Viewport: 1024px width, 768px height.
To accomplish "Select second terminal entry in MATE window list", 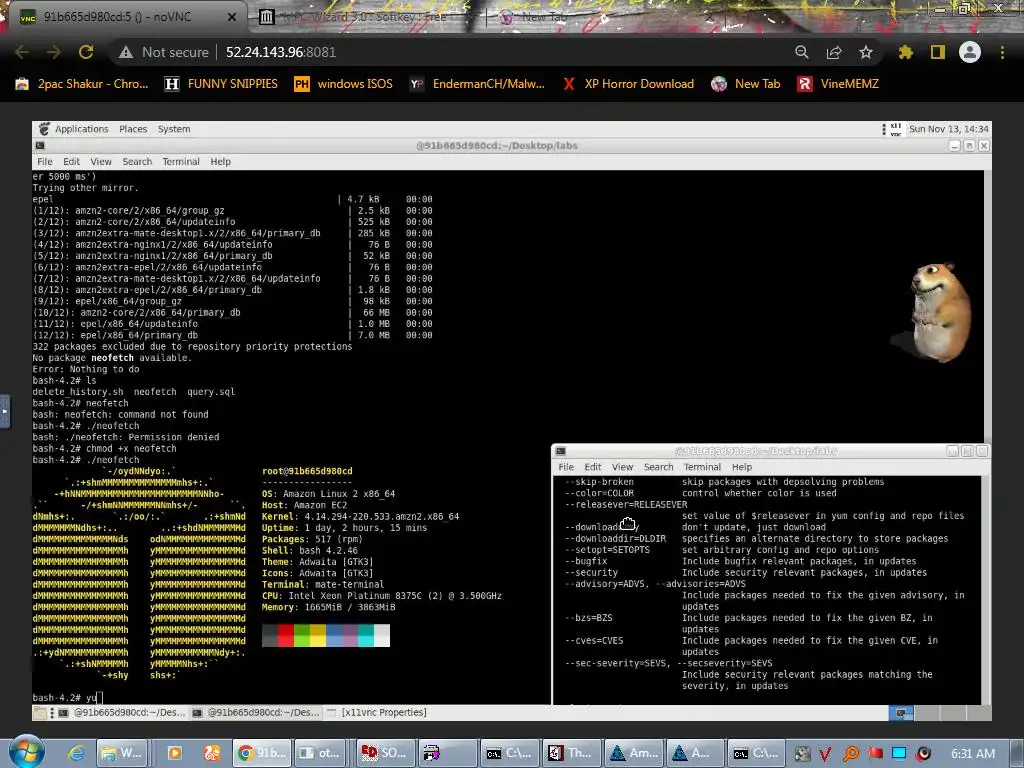I will coord(256,712).
